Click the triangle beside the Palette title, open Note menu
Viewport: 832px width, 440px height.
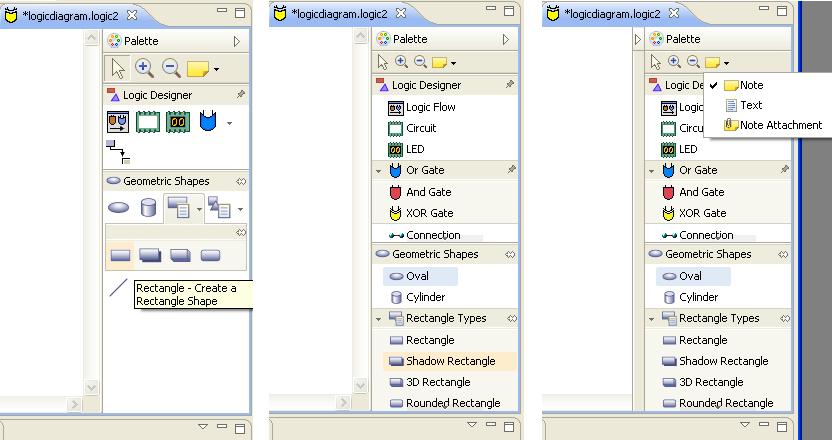pos(638,39)
